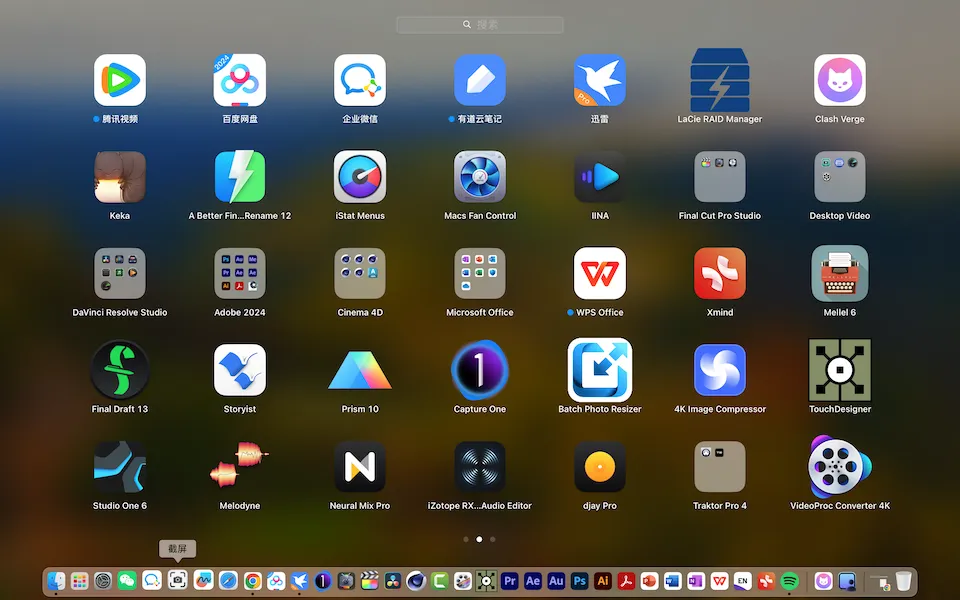This screenshot has width=960, height=600.
Task: Go to the third Launchpad page dot
Action: point(493,539)
